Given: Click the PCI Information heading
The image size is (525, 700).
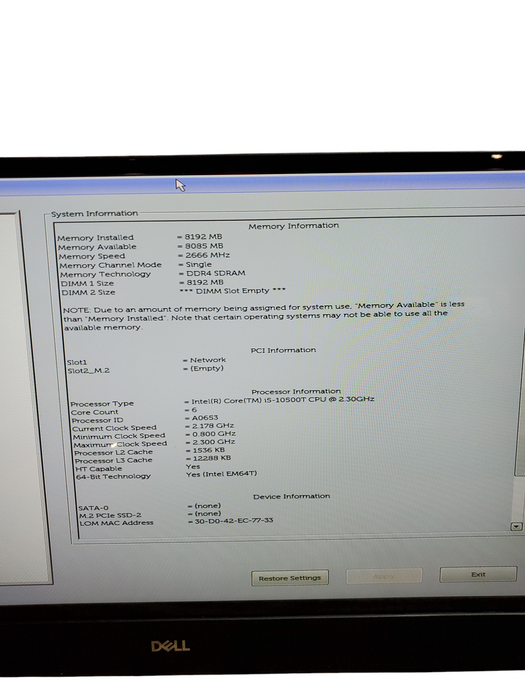Looking at the screenshot, I should (283, 350).
